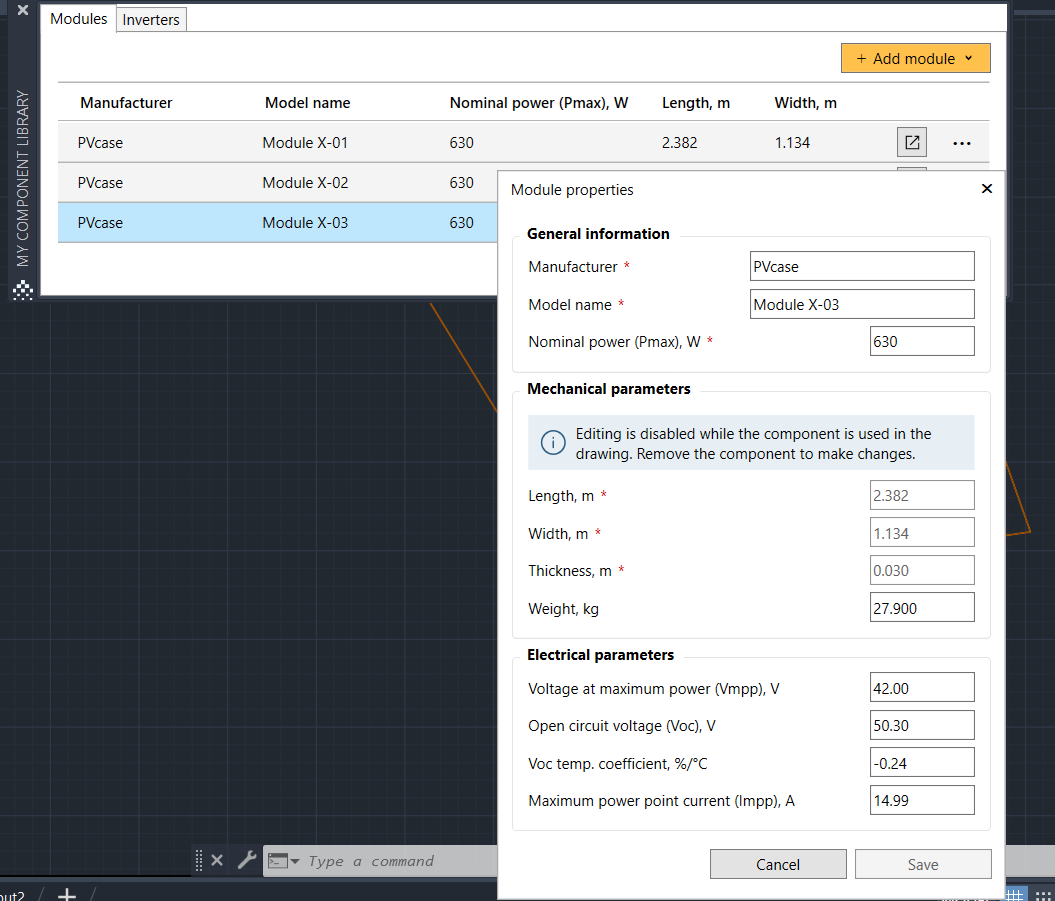Switch to the Inverters tab
This screenshot has height=901, width=1055.
151,20
